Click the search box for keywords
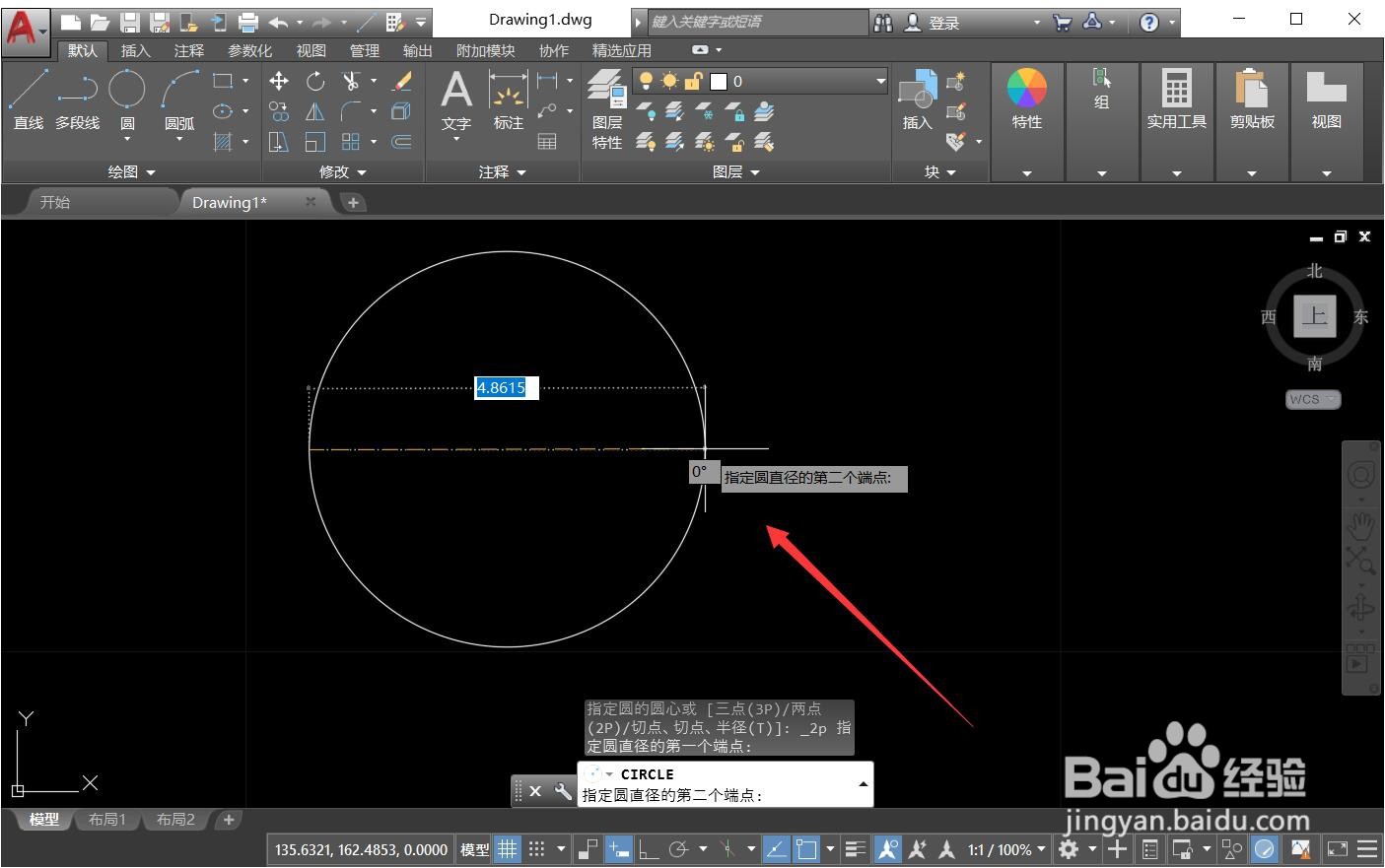This screenshot has height=868, width=1385. point(757,22)
